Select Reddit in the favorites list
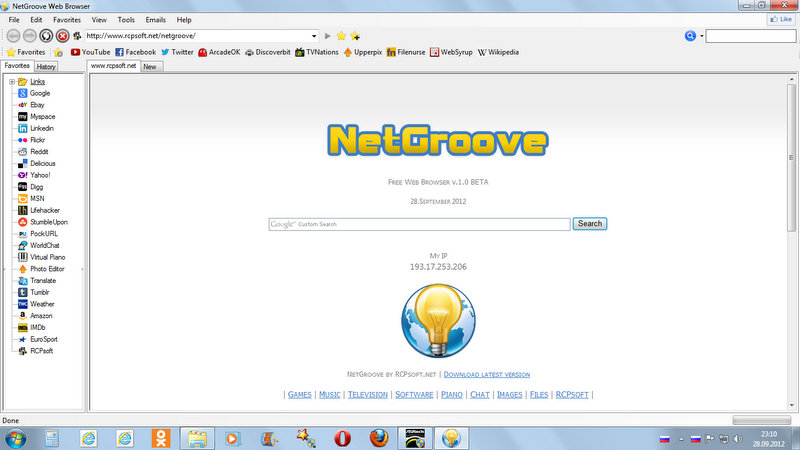800x450 pixels. pos(34,152)
